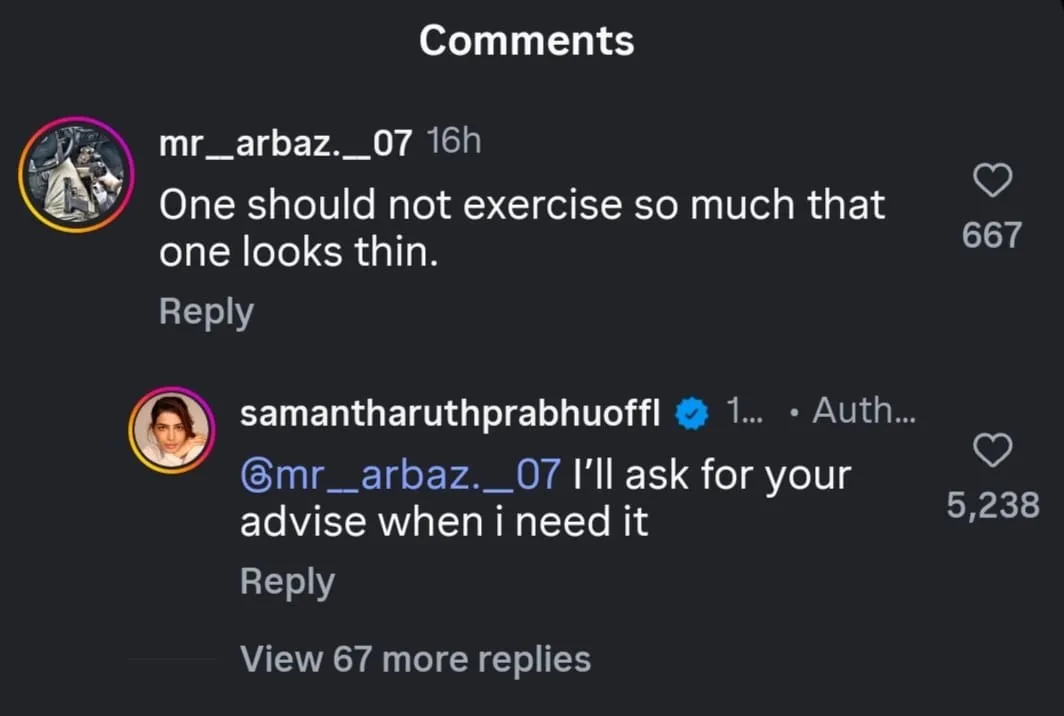The height and width of the screenshot is (716, 1064).
Task: View the 667 likes count
Action: (x=992, y=236)
